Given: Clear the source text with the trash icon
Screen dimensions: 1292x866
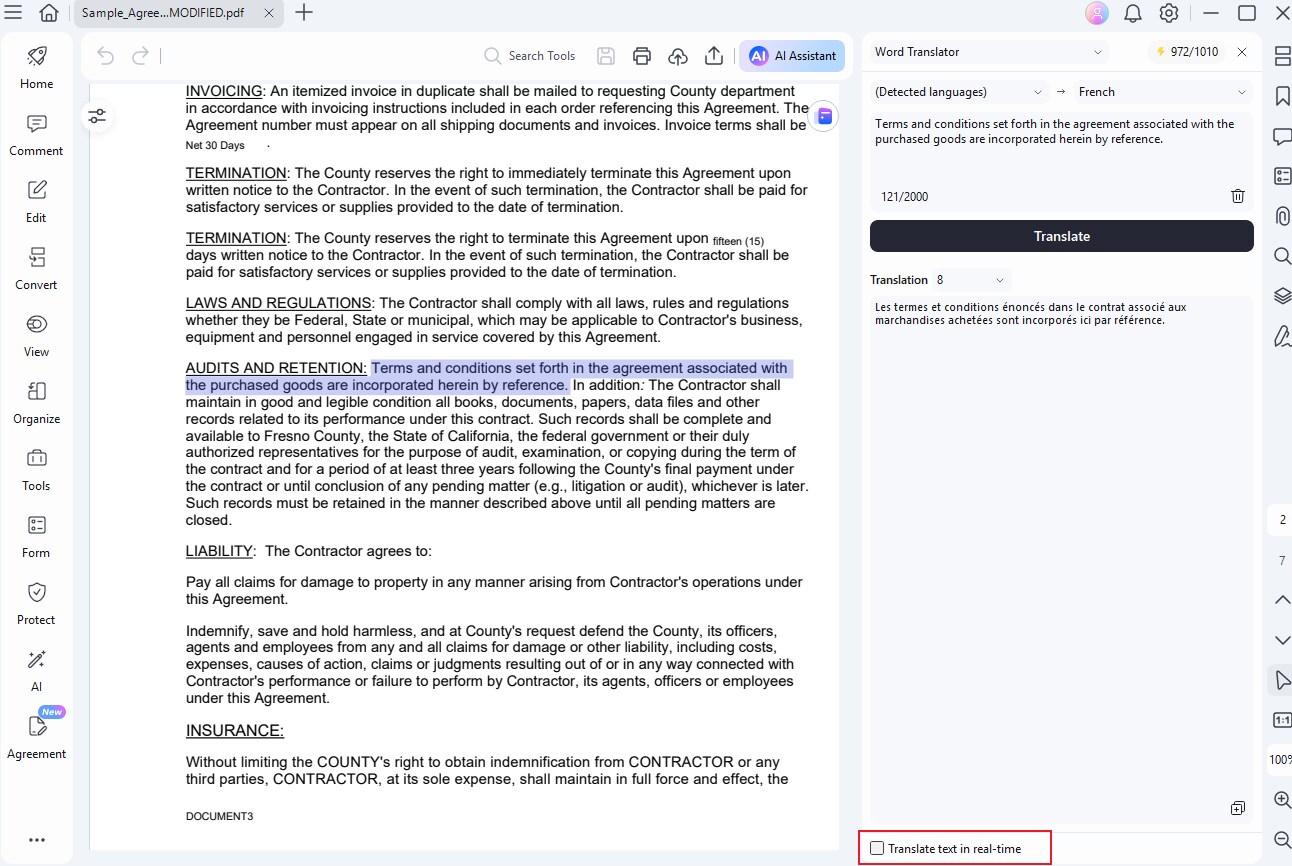Looking at the screenshot, I should [1238, 196].
